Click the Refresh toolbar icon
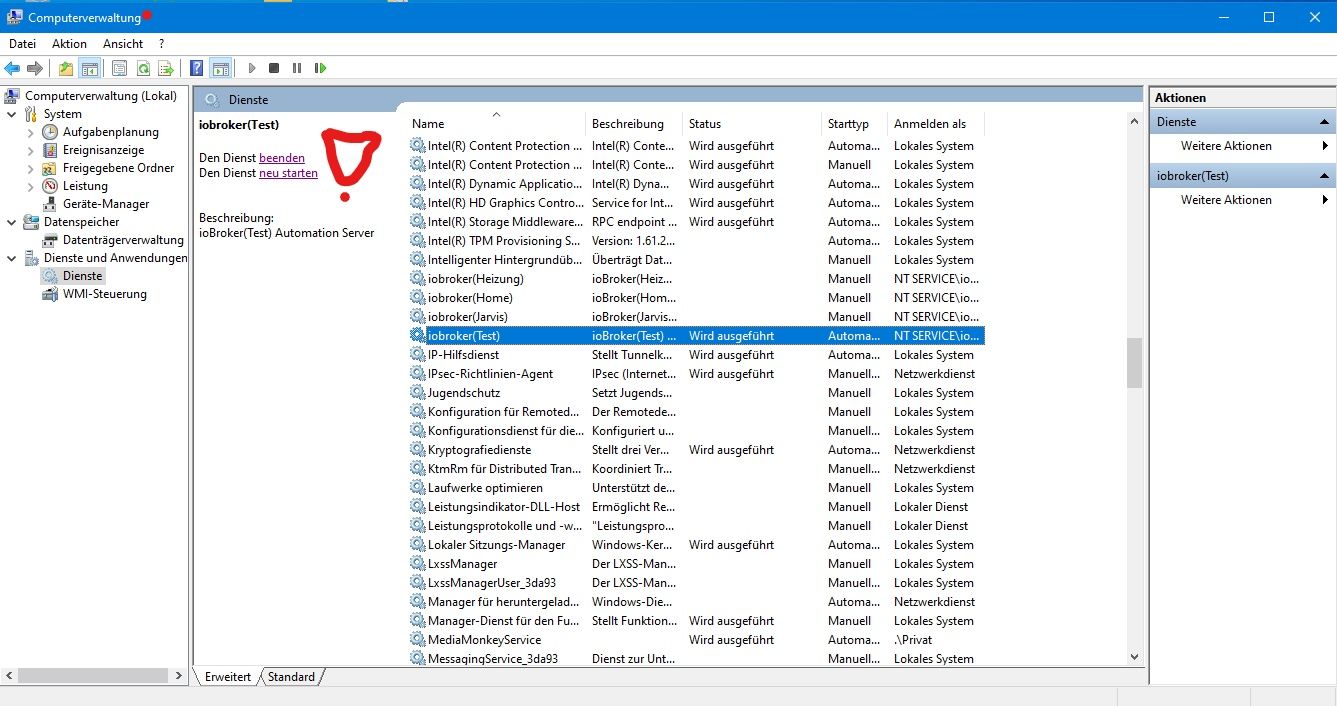The image size is (1337, 706). (143, 68)
